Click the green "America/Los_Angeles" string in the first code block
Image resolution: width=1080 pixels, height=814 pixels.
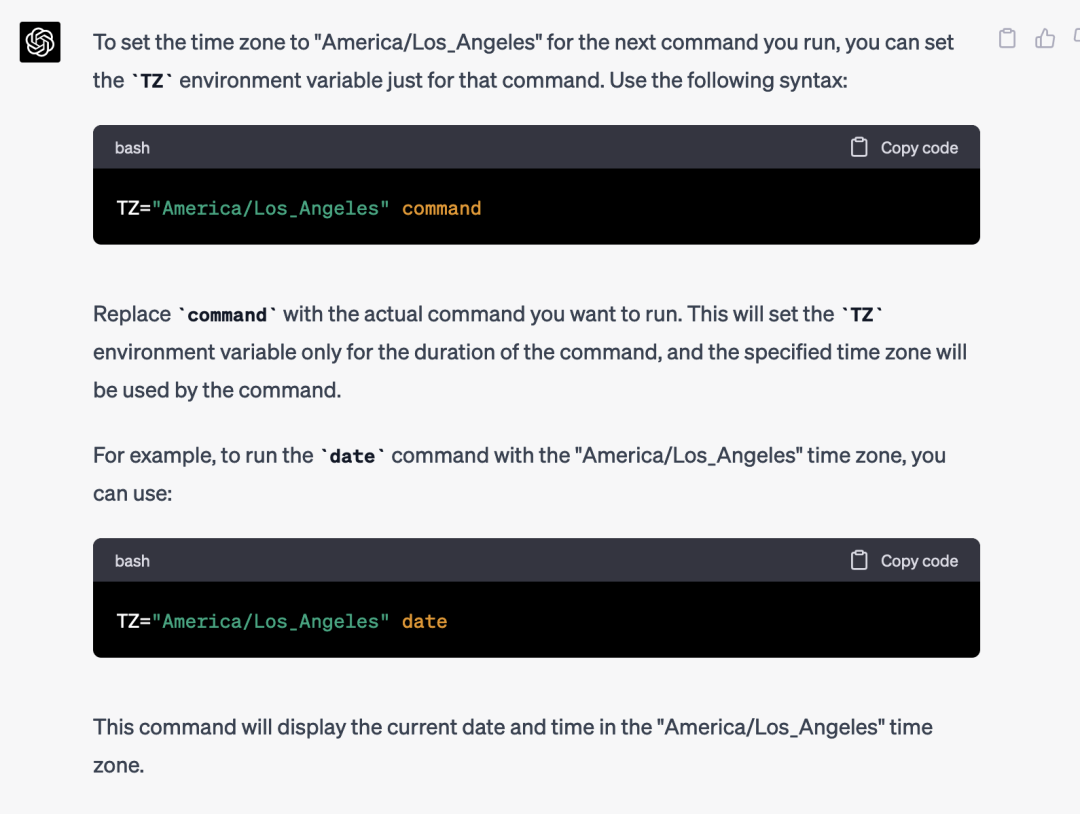[x=271, y=208]
